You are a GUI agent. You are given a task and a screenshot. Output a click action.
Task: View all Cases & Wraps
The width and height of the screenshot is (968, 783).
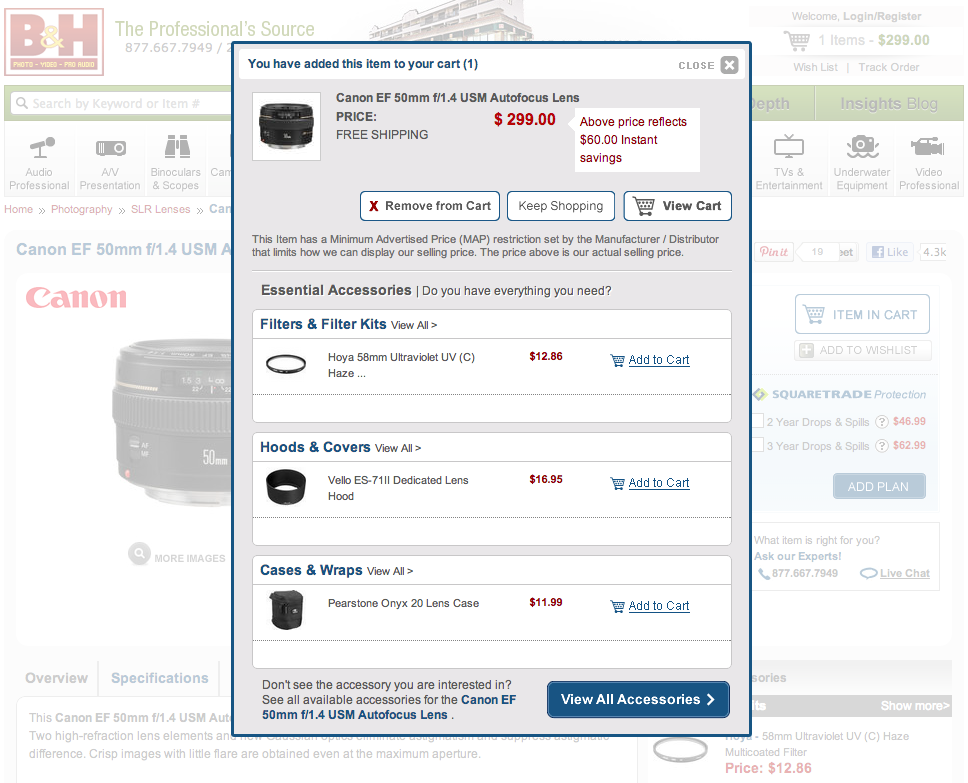pyautogui.click(x=390, y=571)
